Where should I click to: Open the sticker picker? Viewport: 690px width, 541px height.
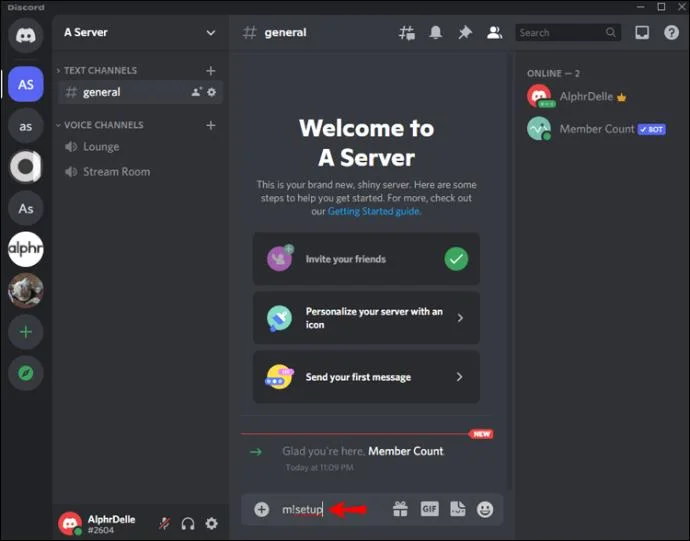458,509
